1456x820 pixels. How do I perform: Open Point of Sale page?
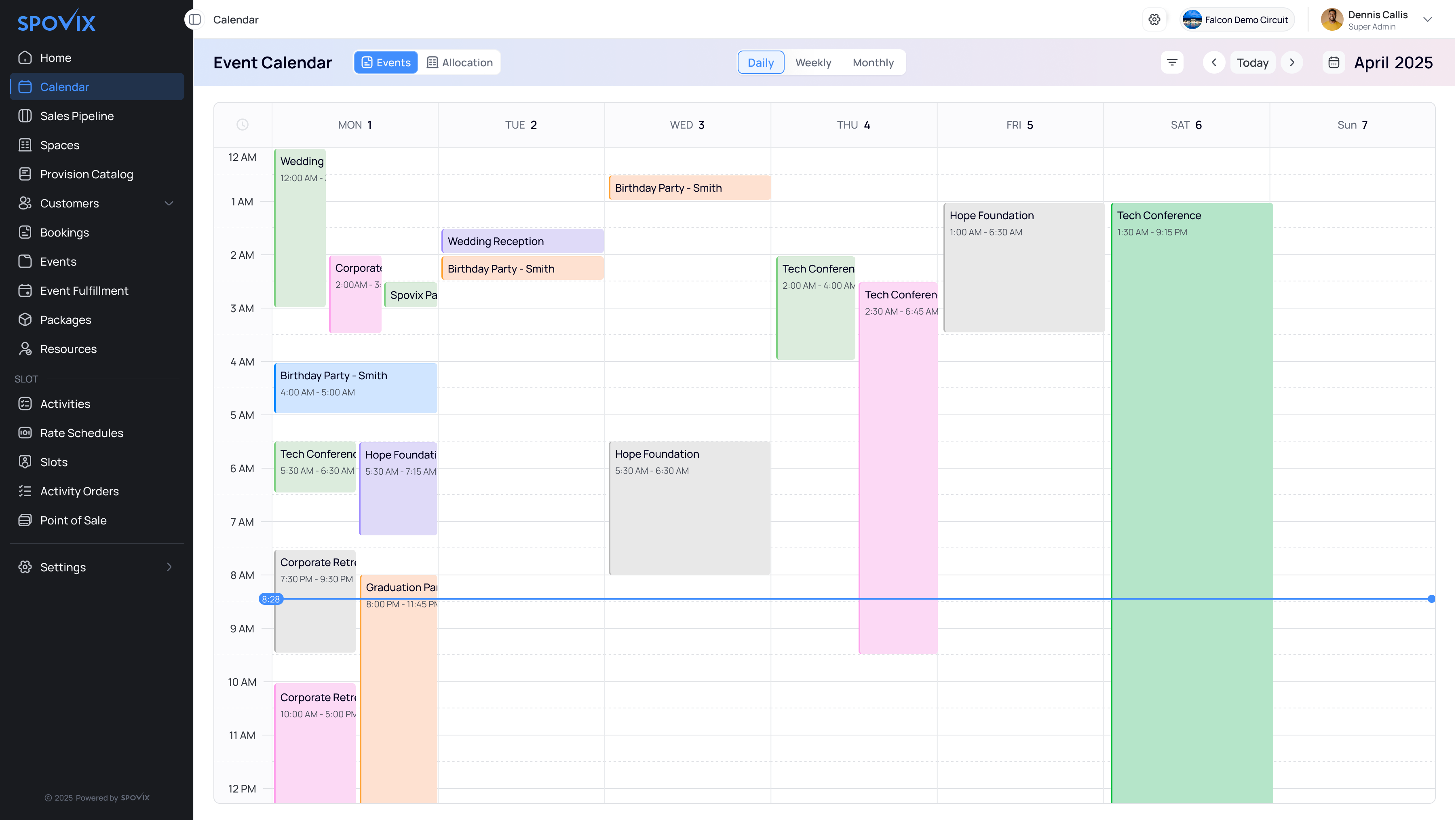click(x=74, y=520)
